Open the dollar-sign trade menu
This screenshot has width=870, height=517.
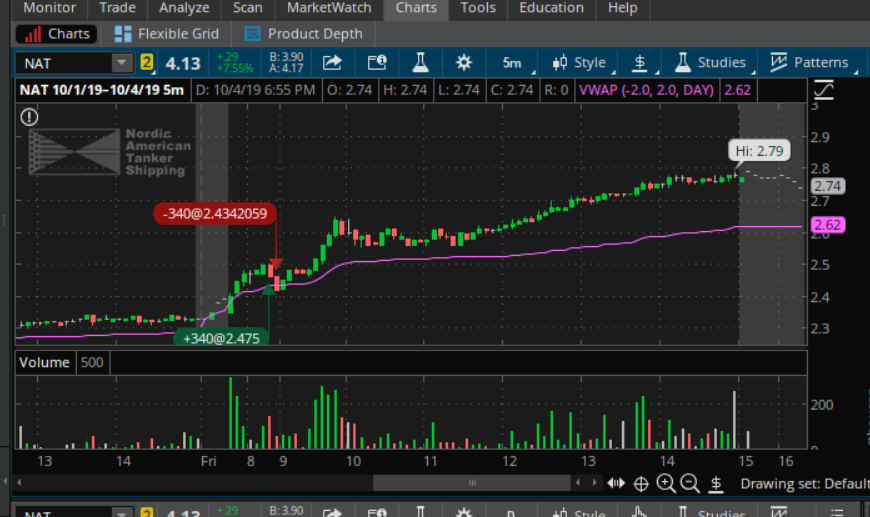pos(642,63)
